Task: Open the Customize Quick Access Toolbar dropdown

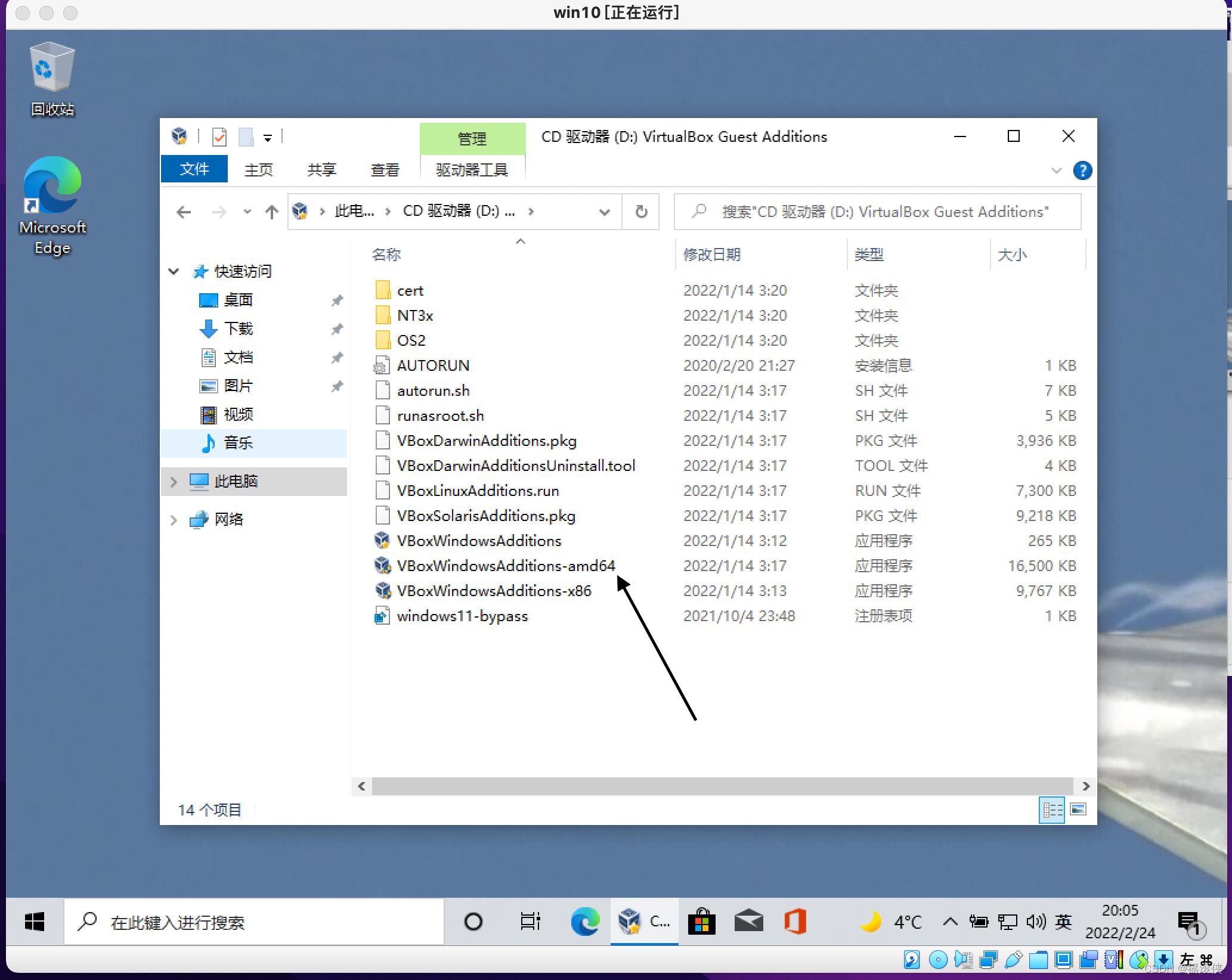Action: point(268,138)
